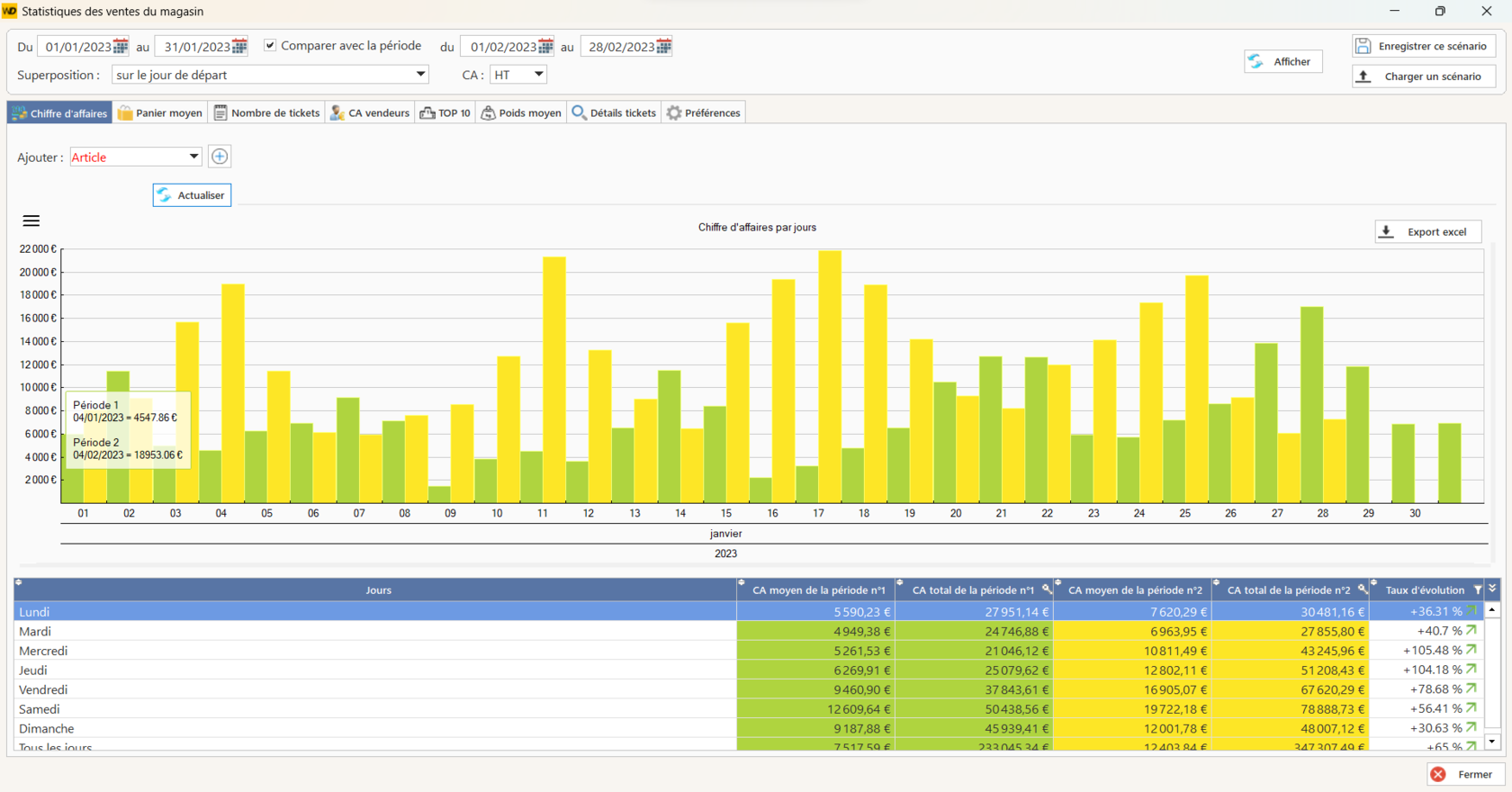
Task: Click filter icon in Taux d'évolution column
Action: click(1478, 589)
